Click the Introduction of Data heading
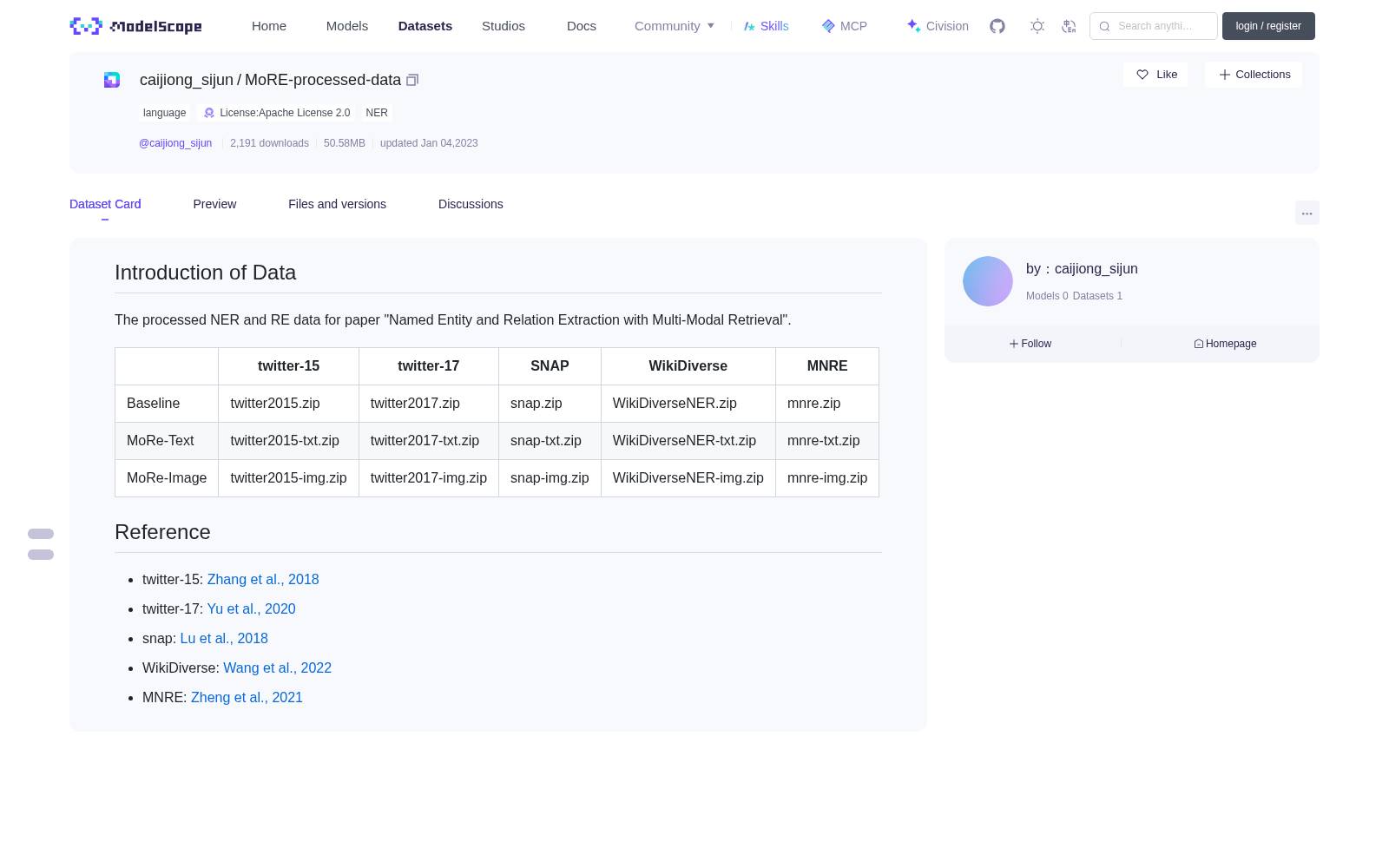Screen dimensions: 1389x868 tap(206, 273)
